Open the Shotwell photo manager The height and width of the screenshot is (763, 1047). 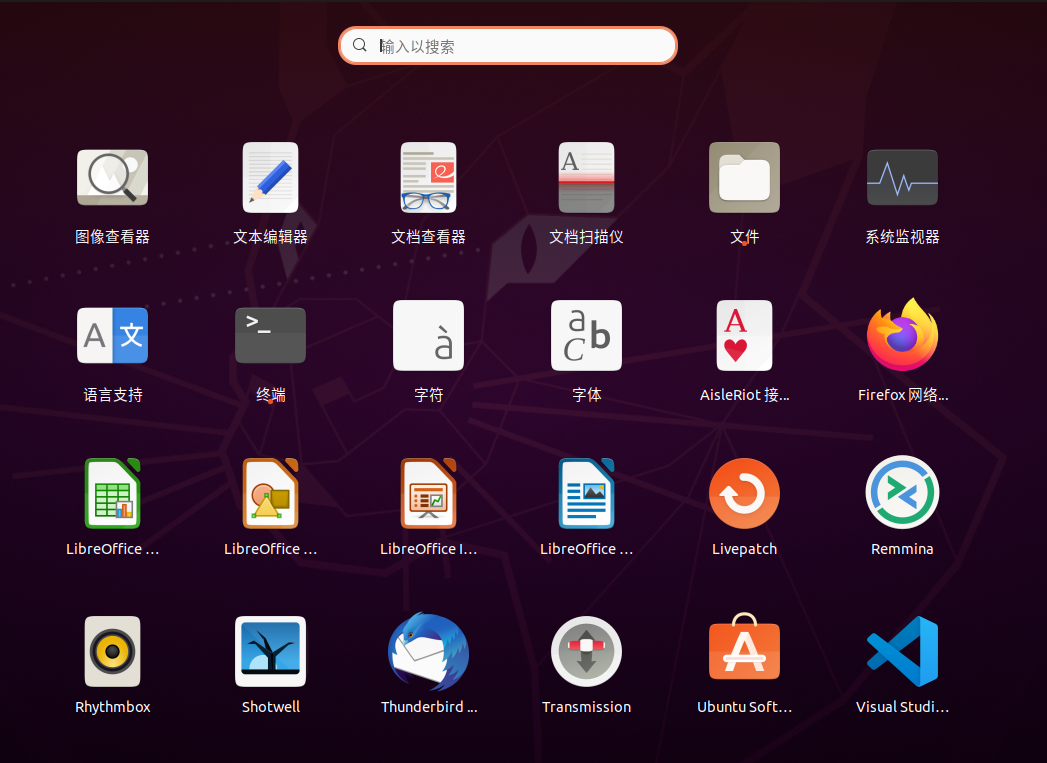point(270,651)
